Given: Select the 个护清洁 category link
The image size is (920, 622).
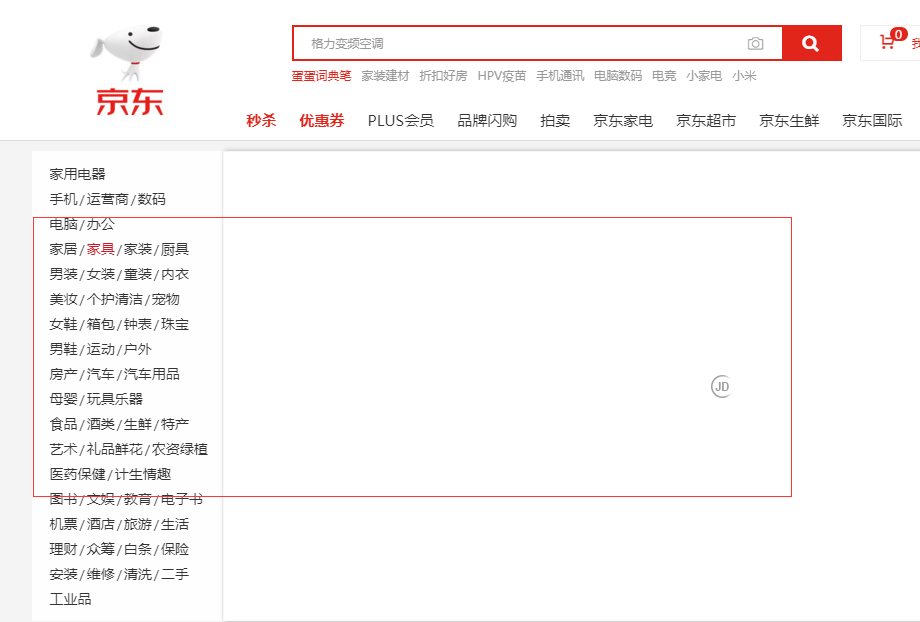Looking at the screenshot, I should (x=114, y=299).
